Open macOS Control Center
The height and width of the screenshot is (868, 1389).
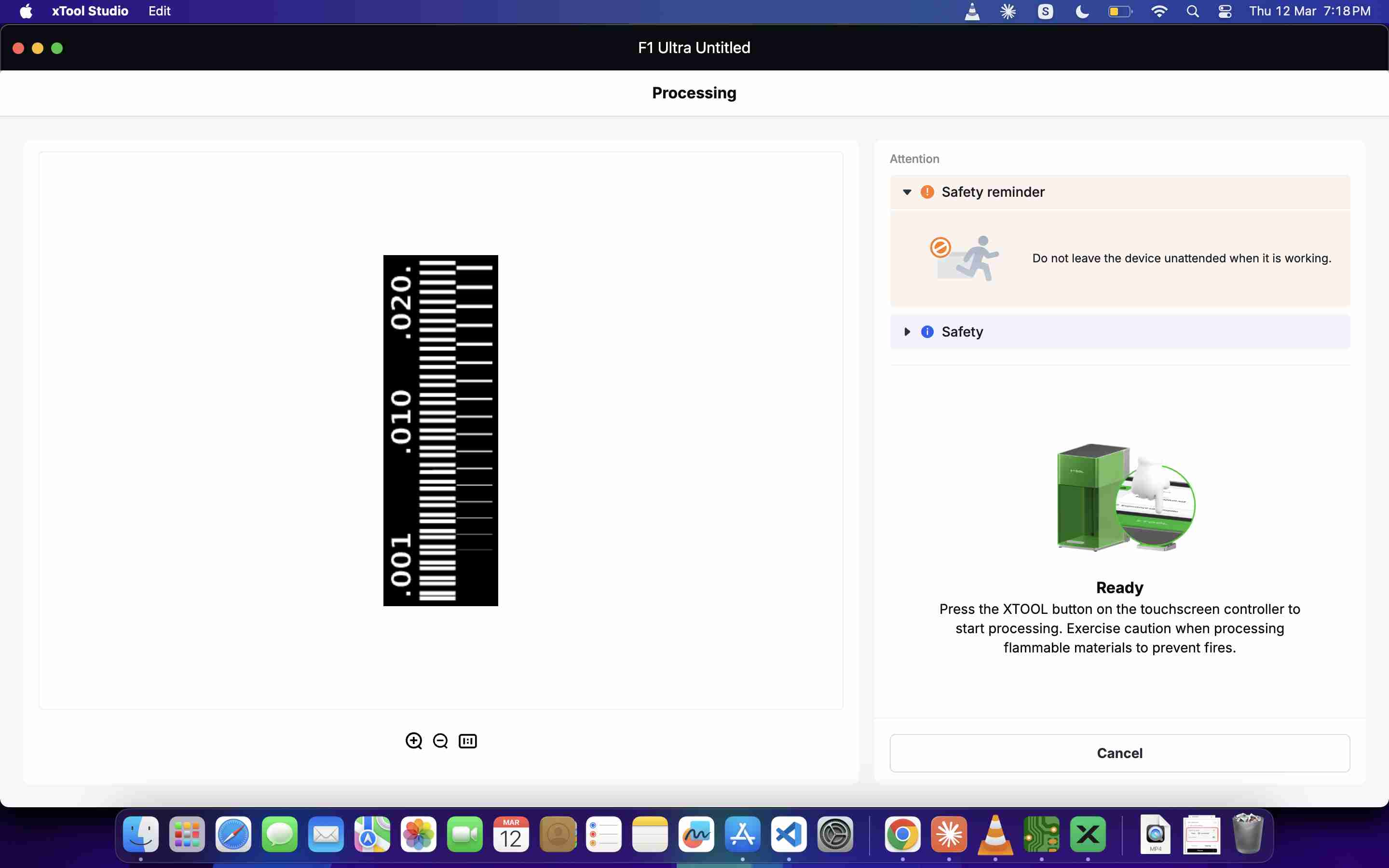(1225, 12)
